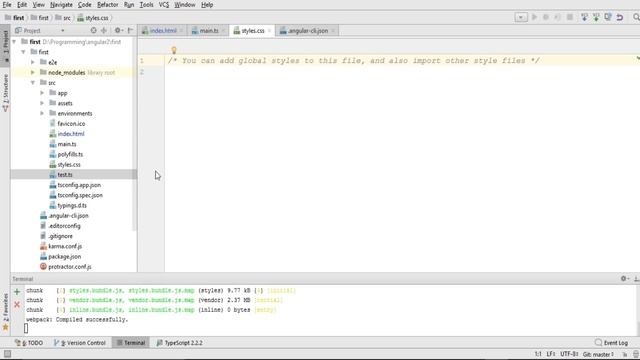This screenshot has width=640, height=360.
Task: Switch to the index.html editor tab
Action: 162,31
